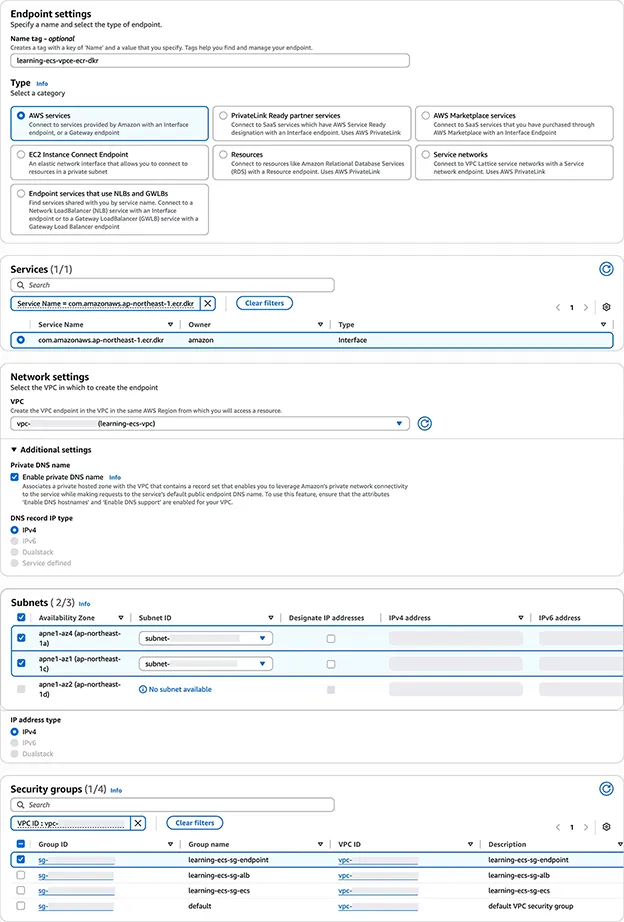This screenshot has height=922, width=624.
Task: Go to previous page of Security groups
Action: pyautogui.click(x=558, y=827)
